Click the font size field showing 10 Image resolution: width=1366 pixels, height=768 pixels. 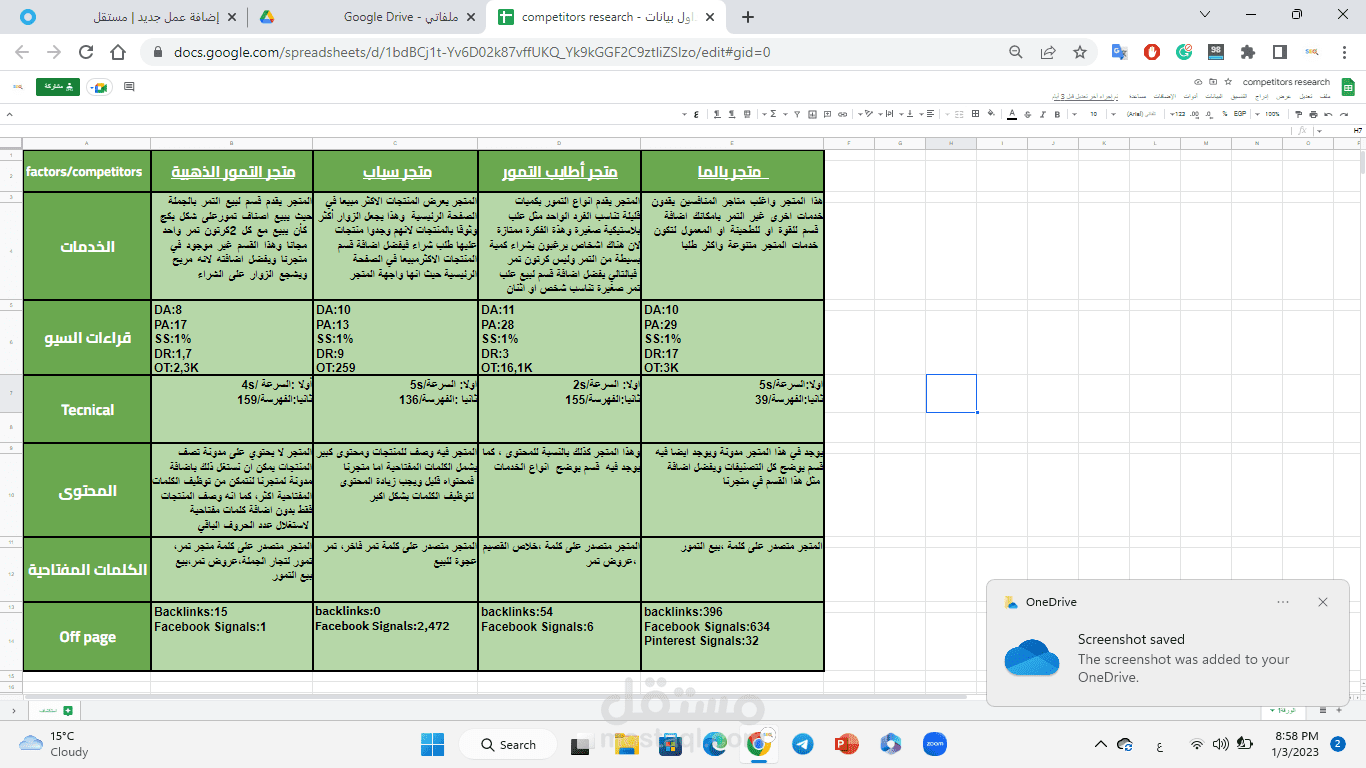[x=1093, y=113]
